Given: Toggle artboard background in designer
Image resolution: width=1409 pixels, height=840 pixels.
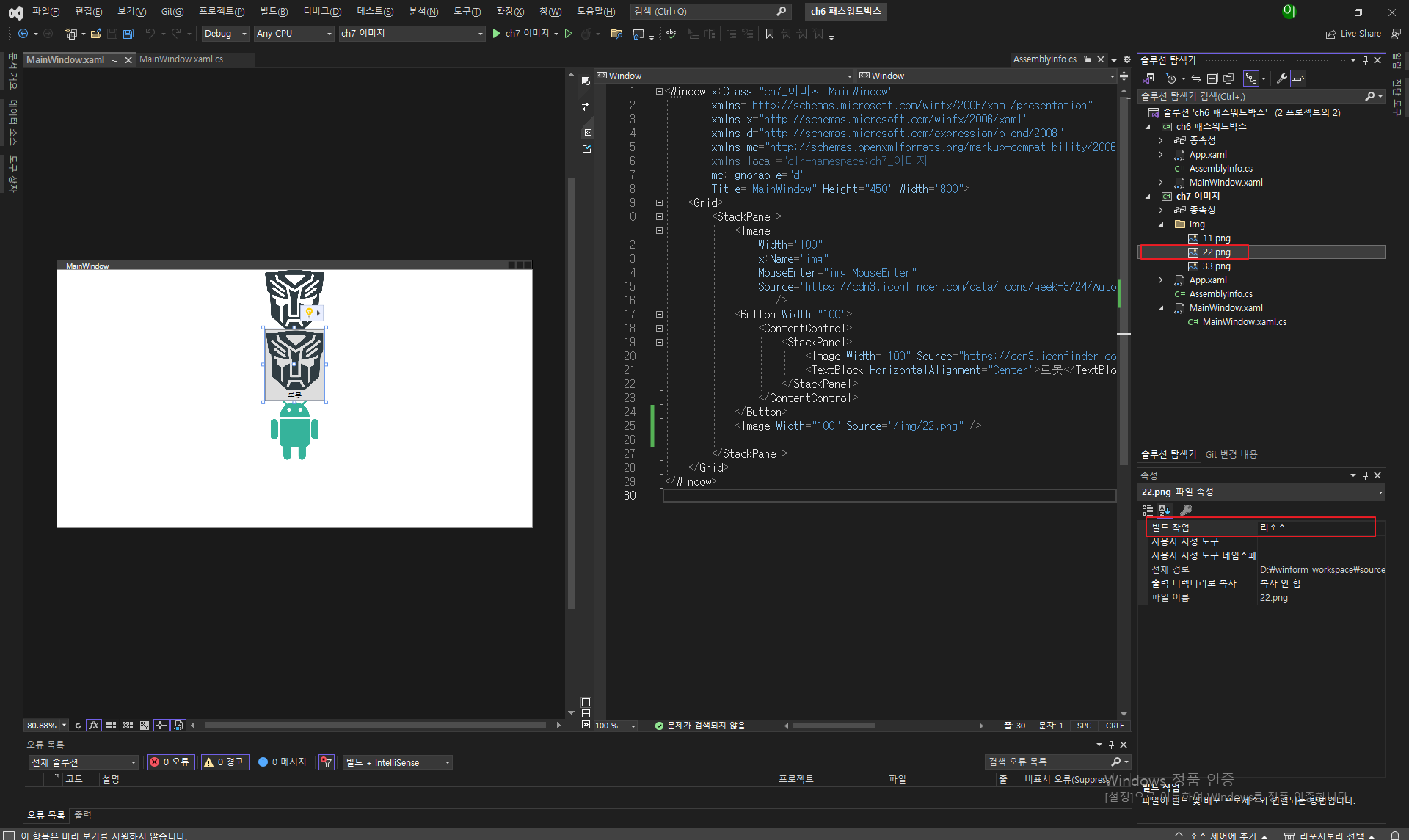Looking at the screenshot, I should click(x=145, y=726).
